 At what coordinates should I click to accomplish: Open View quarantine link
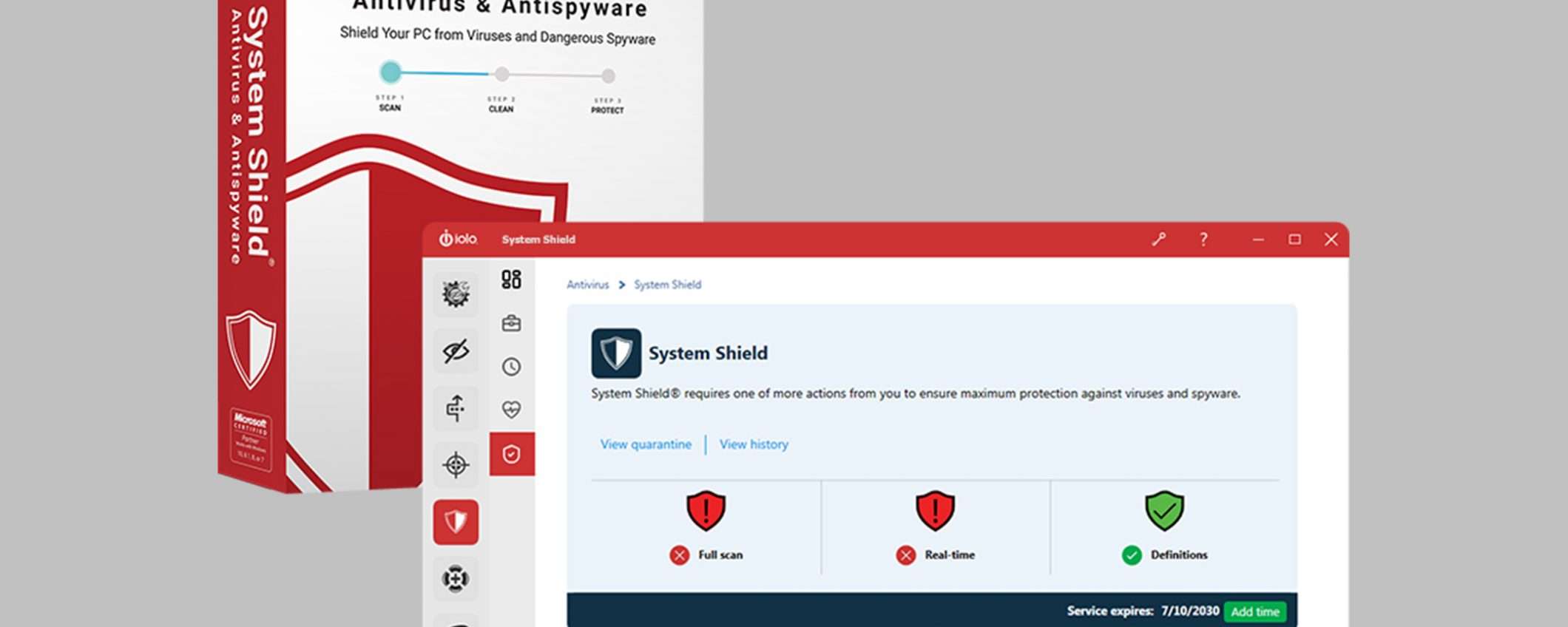(x=646, y=444)
